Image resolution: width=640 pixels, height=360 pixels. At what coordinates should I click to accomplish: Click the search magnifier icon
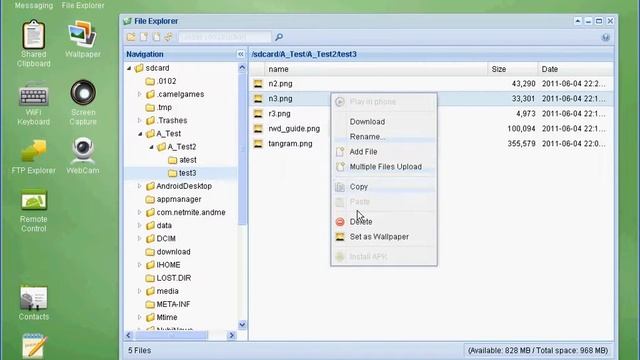279,37
